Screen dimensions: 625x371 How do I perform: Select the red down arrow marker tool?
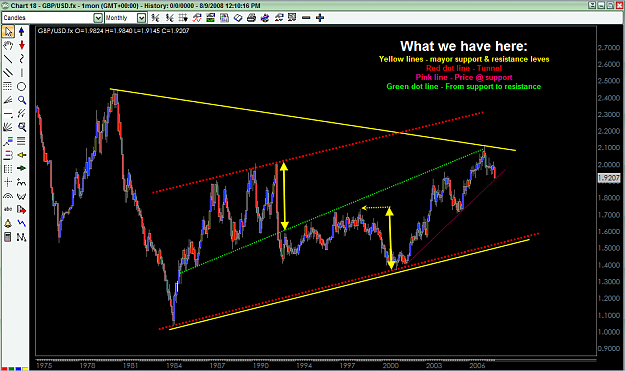point(22,45)
